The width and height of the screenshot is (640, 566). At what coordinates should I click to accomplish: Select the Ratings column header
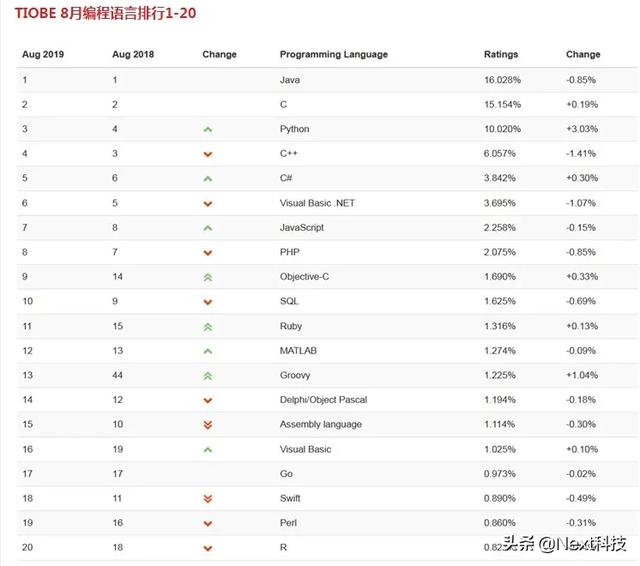501,54
